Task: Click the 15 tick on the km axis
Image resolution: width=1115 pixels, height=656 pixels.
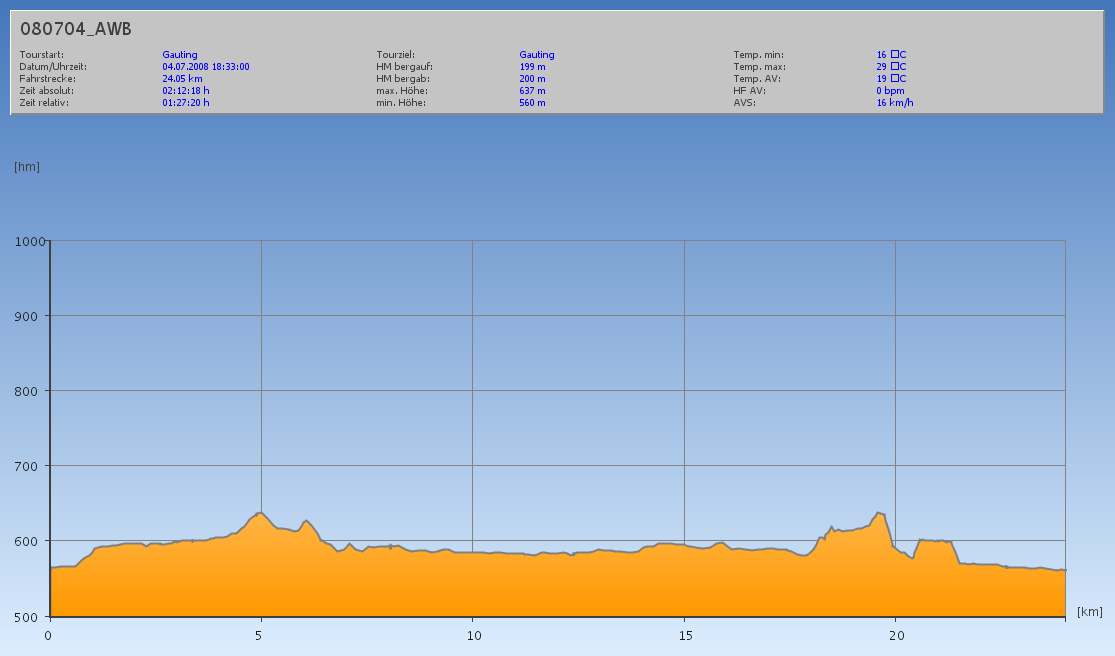Action: click(685, 636)
